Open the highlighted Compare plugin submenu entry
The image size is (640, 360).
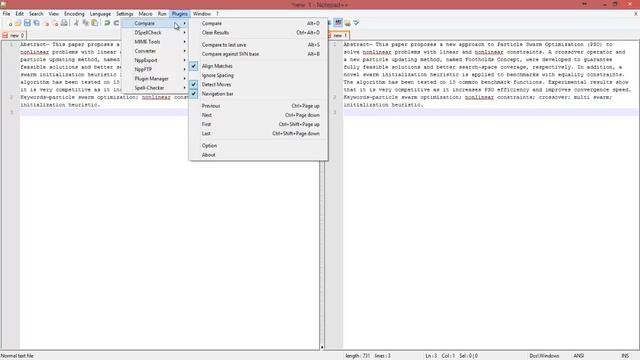155,23
